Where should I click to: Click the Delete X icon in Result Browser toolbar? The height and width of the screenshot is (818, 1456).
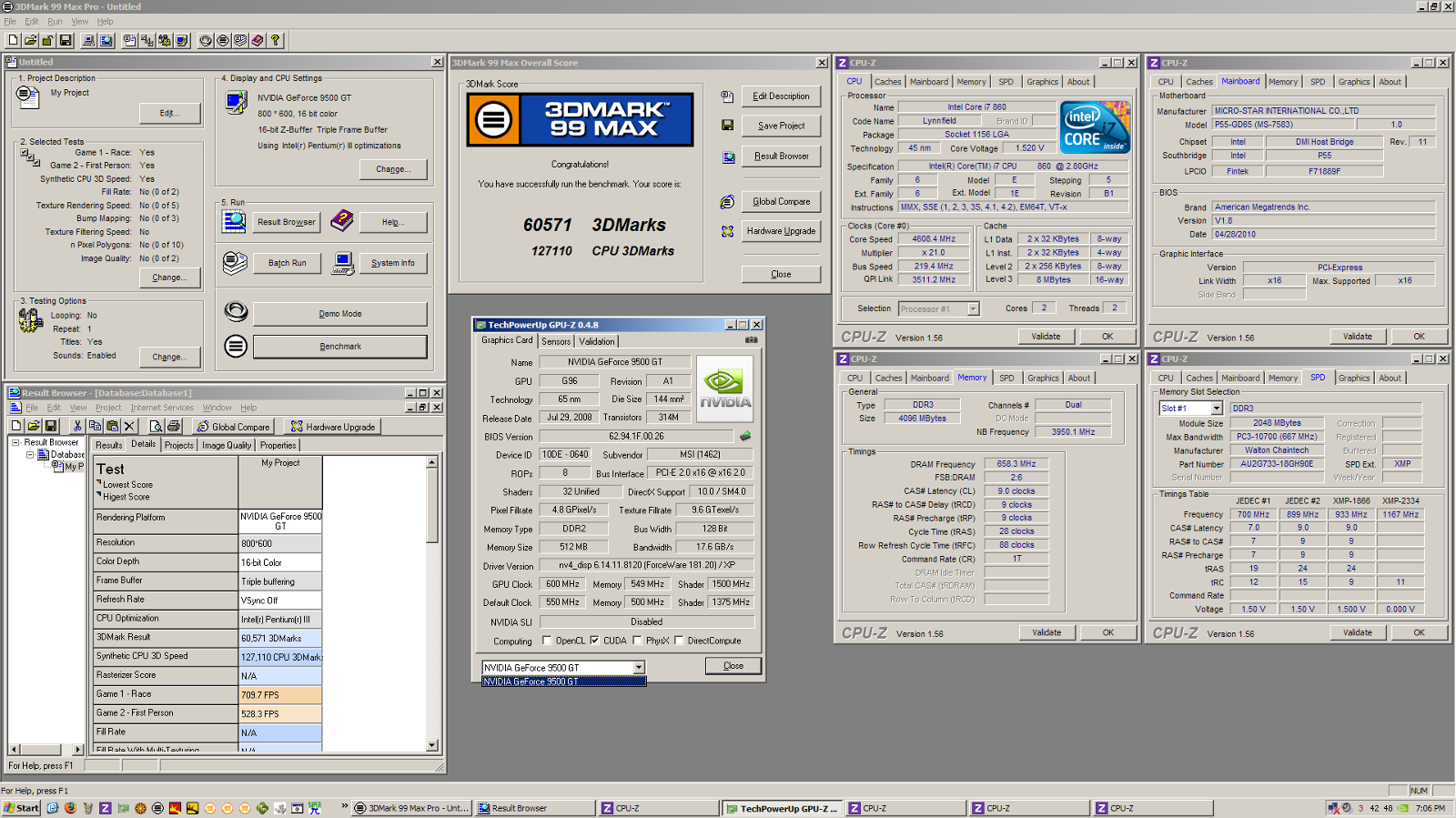129,426
